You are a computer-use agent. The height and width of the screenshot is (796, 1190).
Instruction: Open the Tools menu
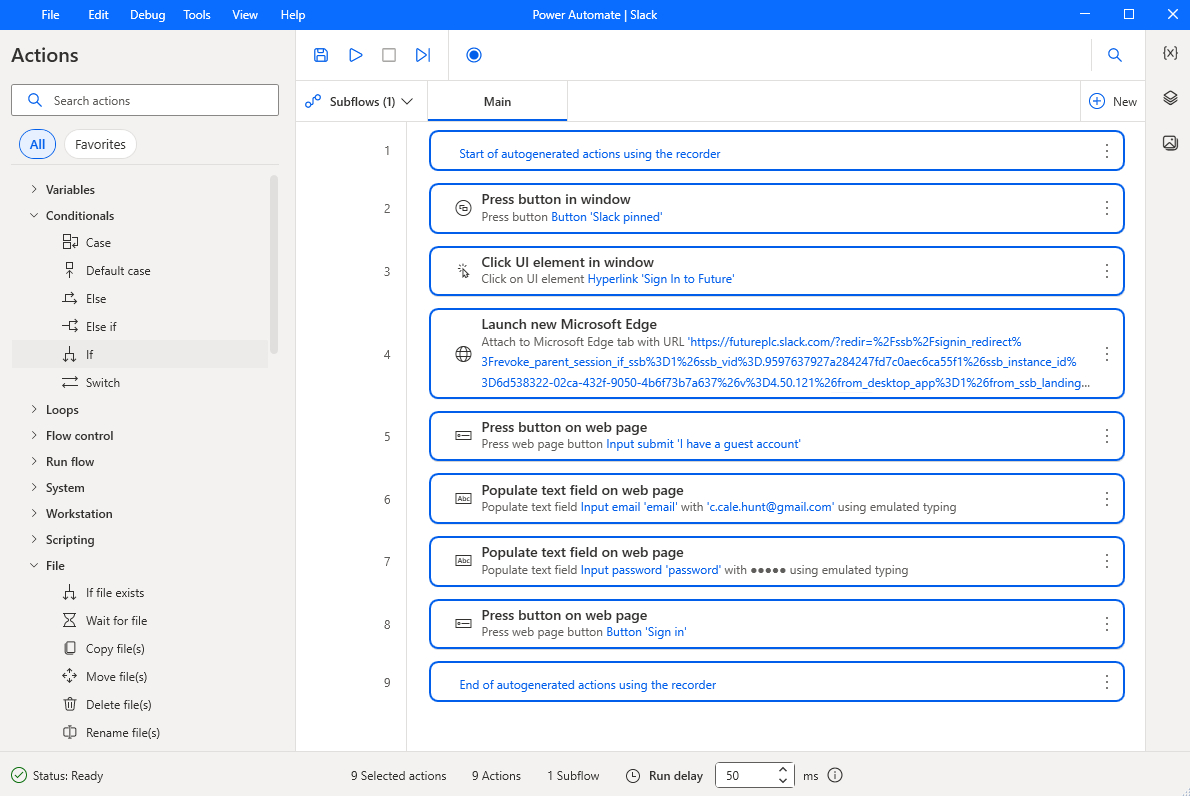pos(197,14)
